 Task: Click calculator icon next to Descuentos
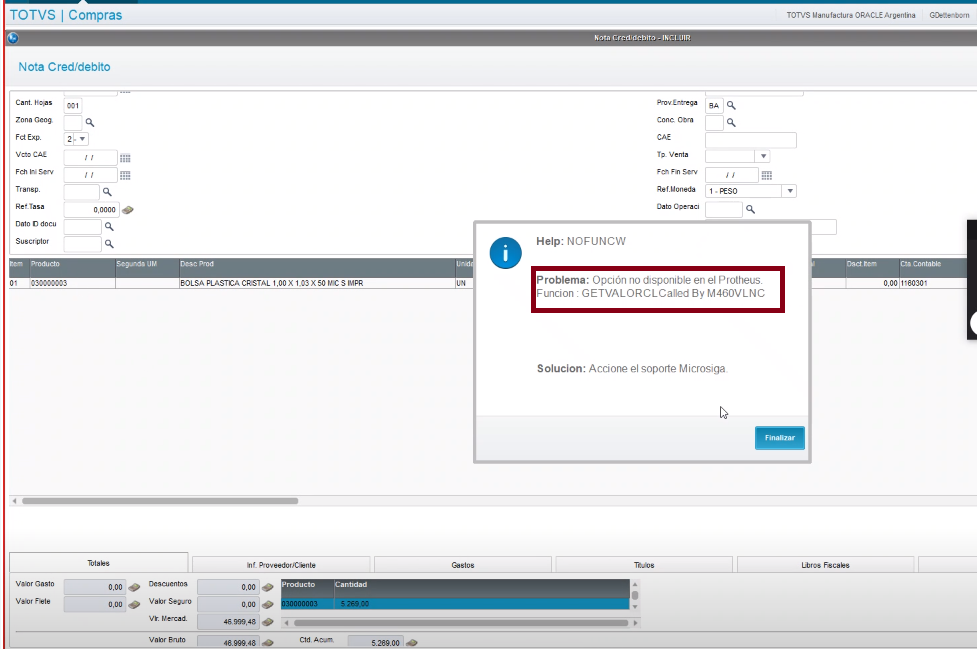tap(268, 587)
